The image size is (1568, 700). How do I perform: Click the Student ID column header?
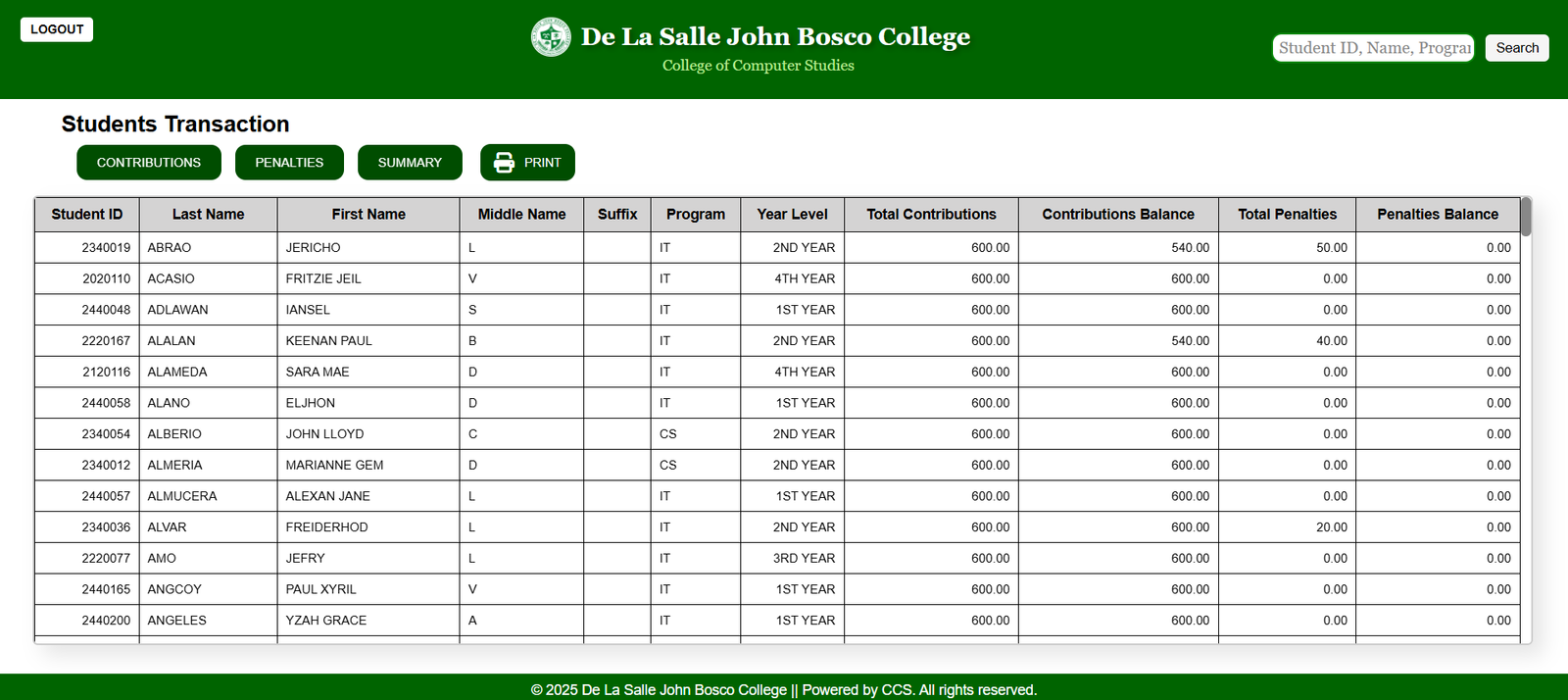(87, 215)
